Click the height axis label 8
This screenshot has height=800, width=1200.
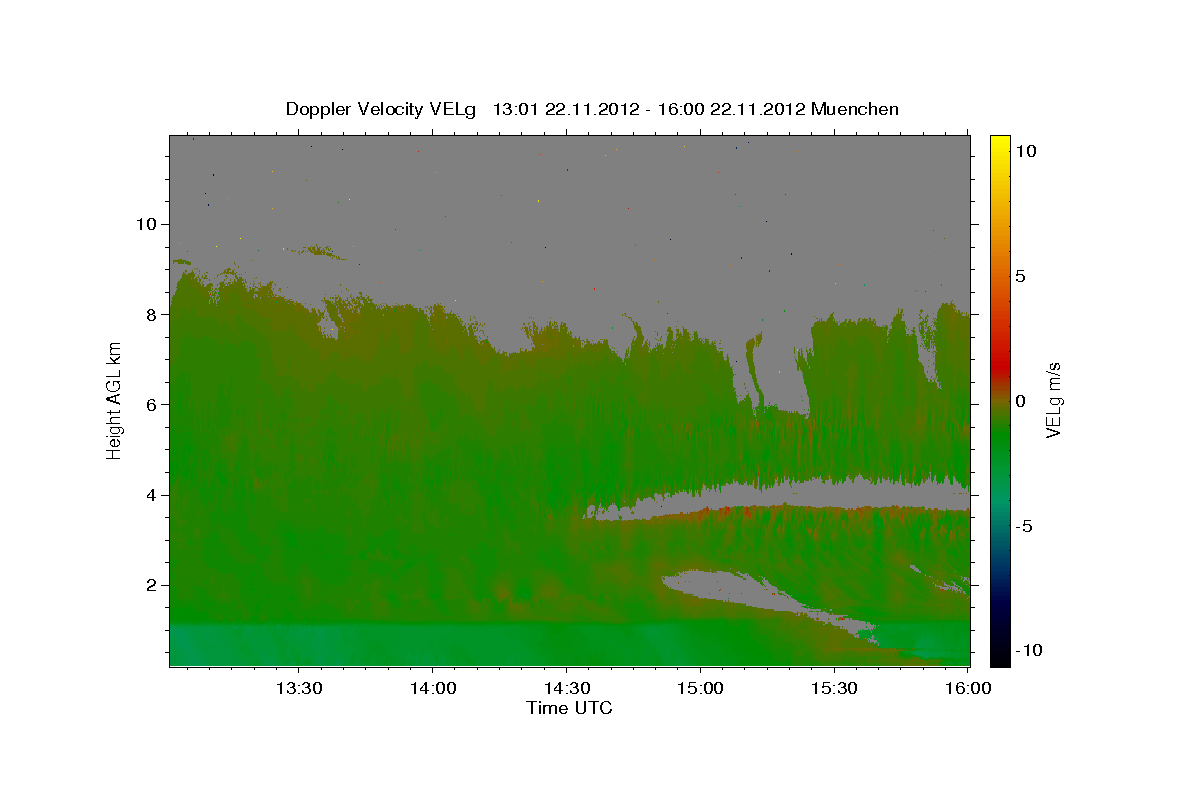pyautogui.click(x=151, y=314)
